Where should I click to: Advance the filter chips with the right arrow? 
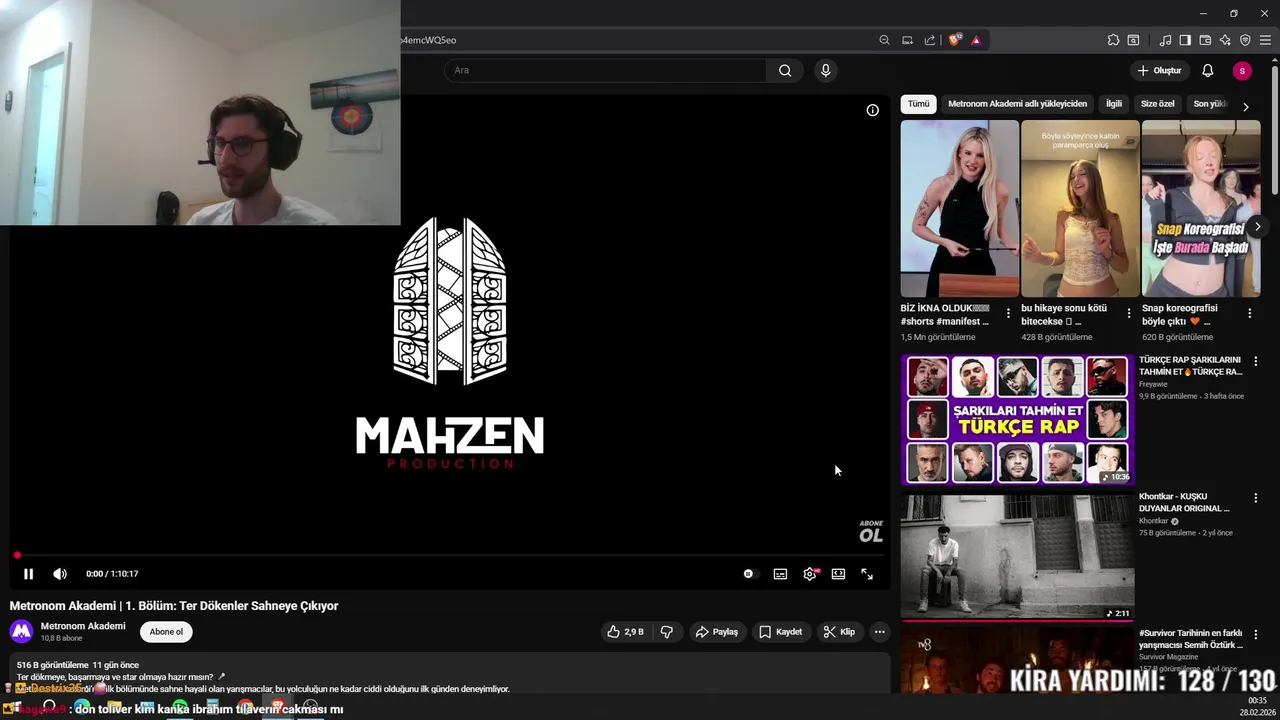(x=1245, y=106)
